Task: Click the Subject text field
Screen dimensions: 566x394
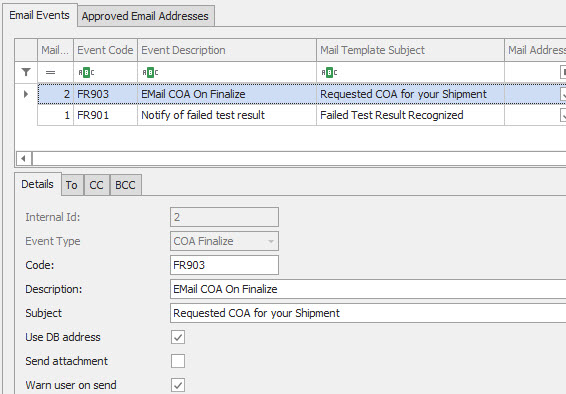Action: click(x=368, y=313)
